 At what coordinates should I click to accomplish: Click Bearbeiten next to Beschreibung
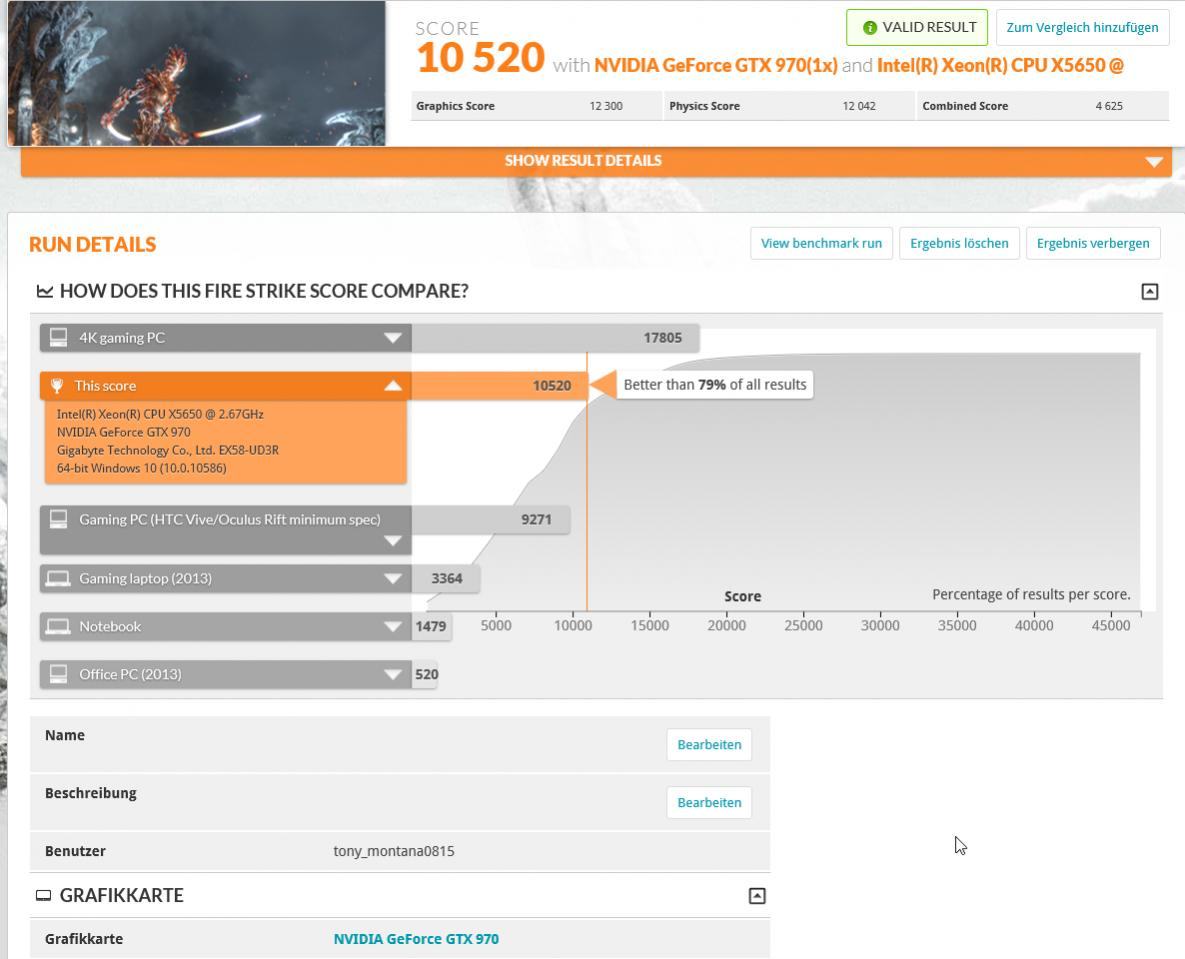[709, 803]
